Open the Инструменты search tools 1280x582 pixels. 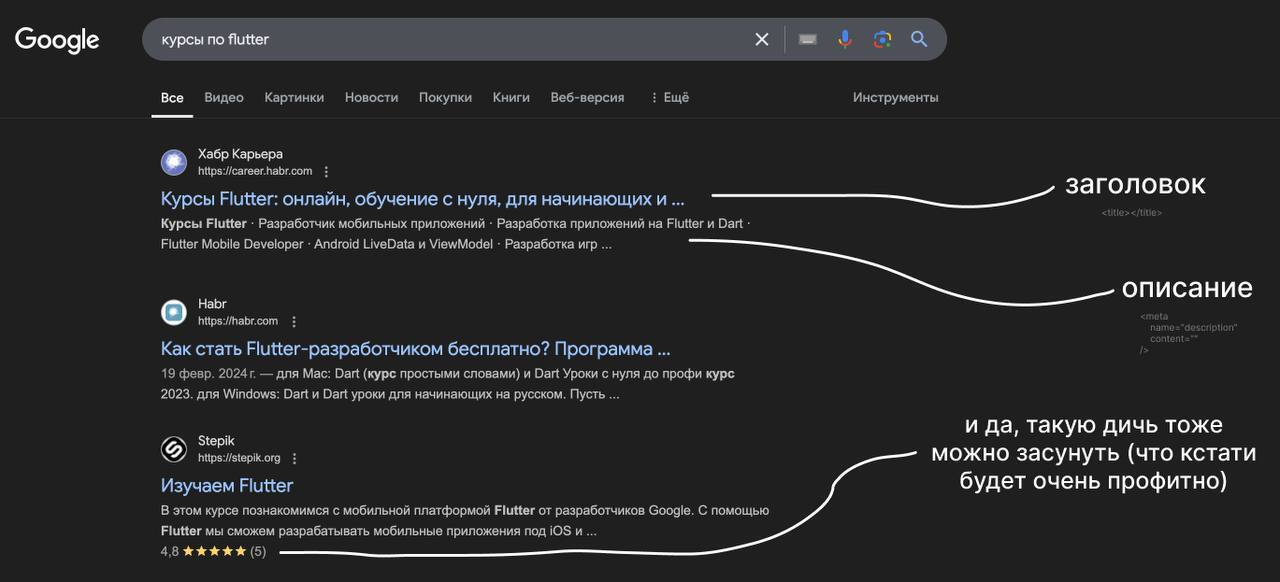point(895,98)
